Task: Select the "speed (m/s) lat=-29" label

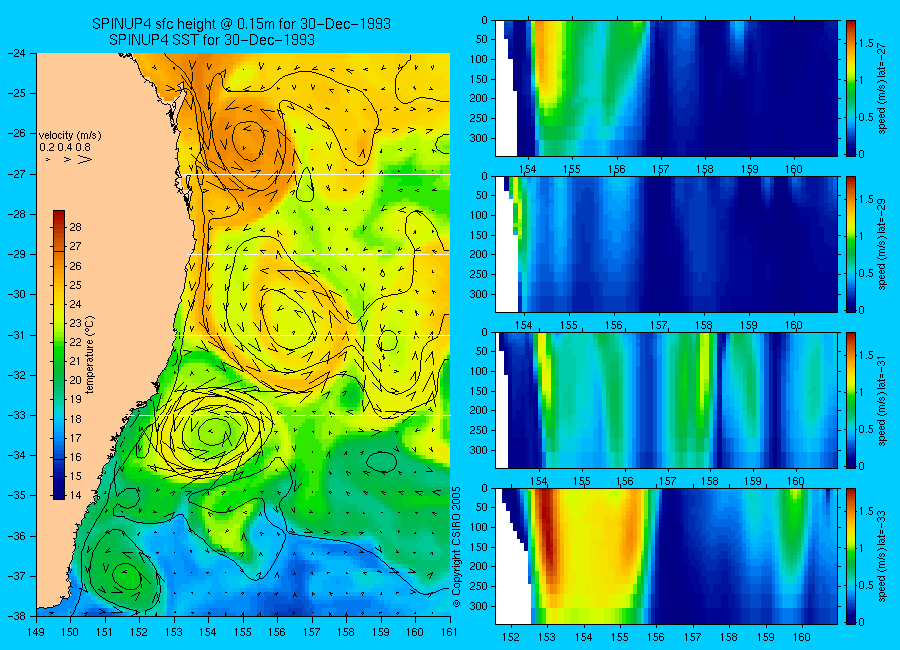Action: [883, 245]
